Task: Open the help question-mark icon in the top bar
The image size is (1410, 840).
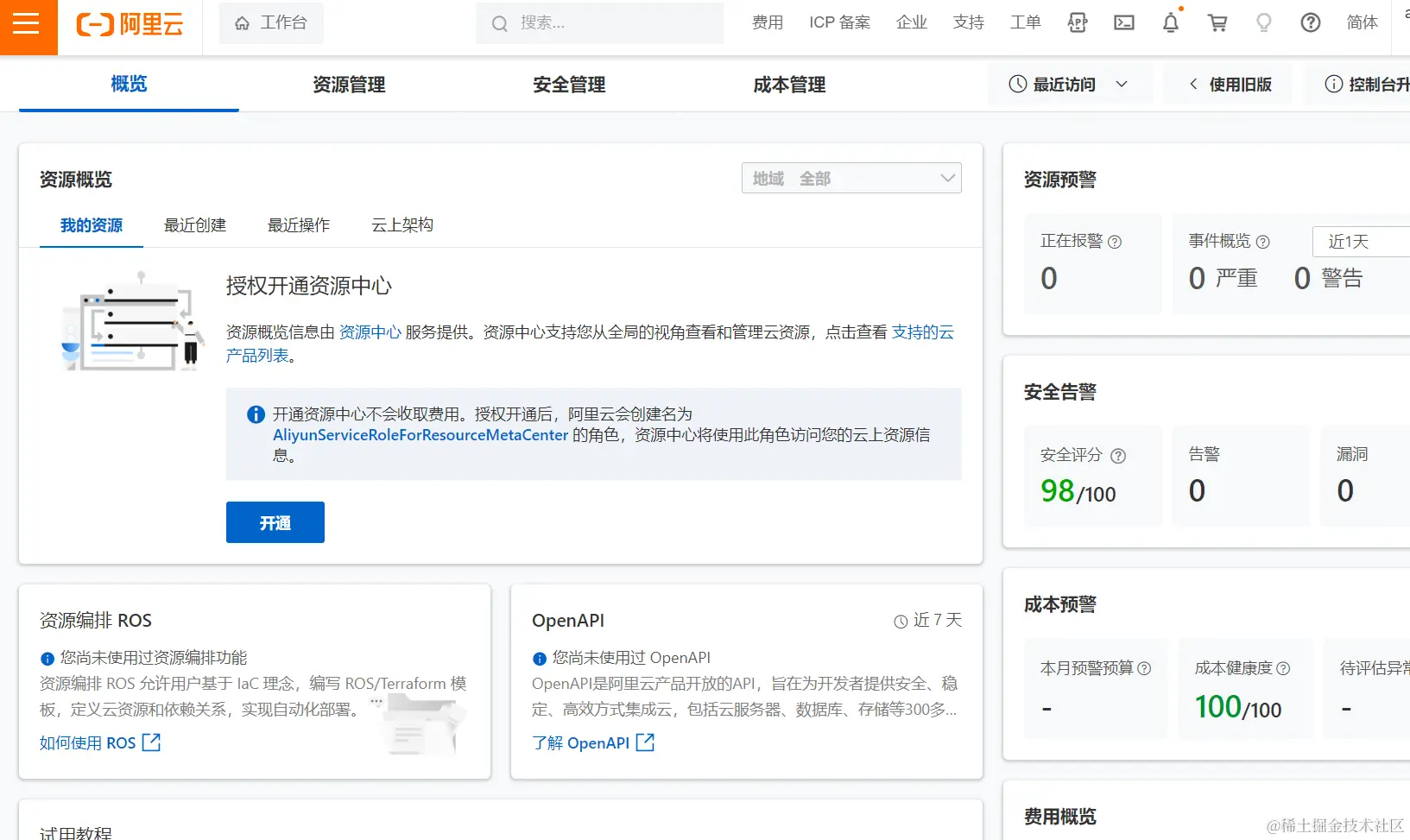Action: [1311, 23]
